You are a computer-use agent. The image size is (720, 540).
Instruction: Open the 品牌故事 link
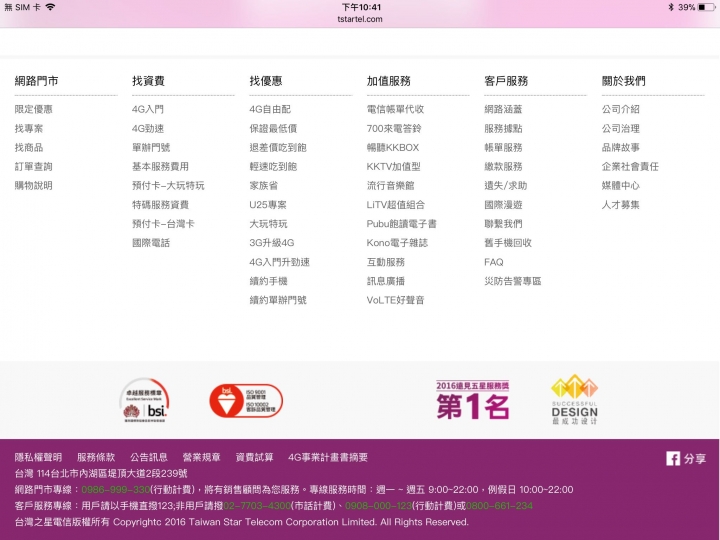(621, 147)
